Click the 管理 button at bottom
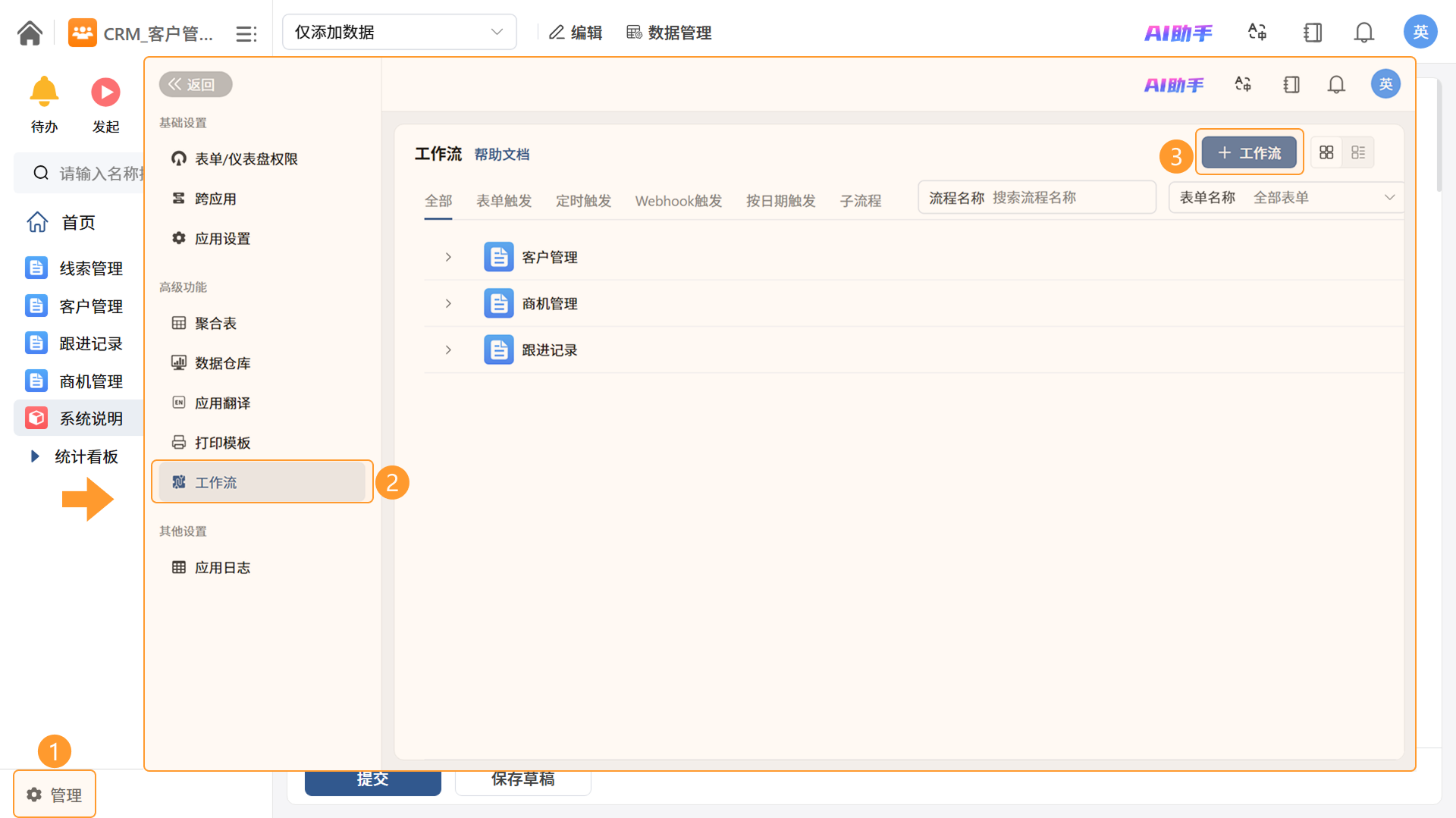This screenshot has width=1456, height=818. point(55,794)
